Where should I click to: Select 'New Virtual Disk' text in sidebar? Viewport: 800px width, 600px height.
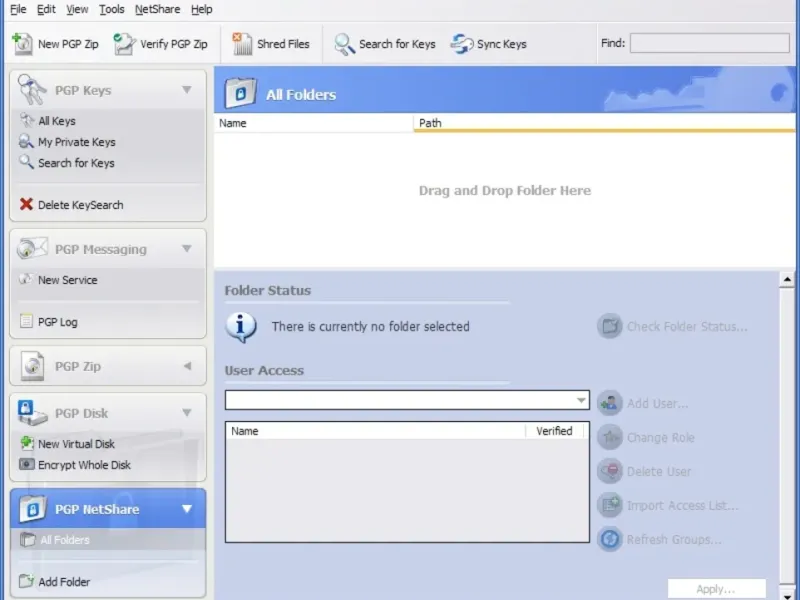tap(76, 444)
